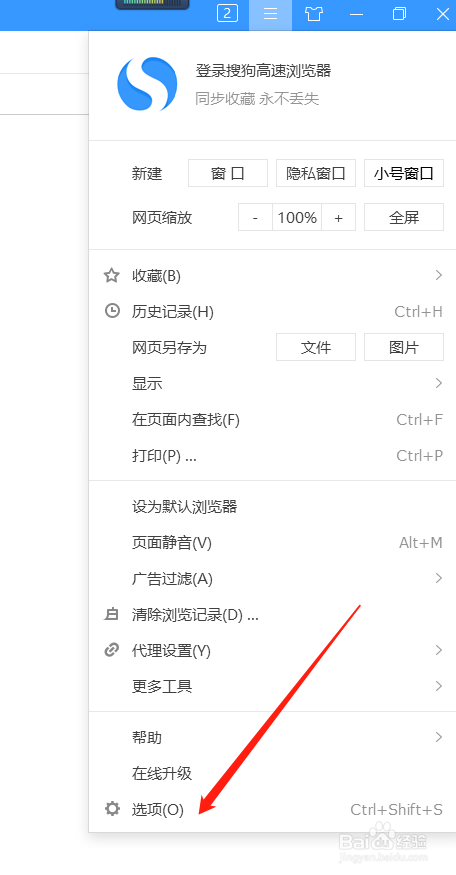
Task: Click the eraser icon beside 清除浏览记录
Action: (x=112, y=614)
